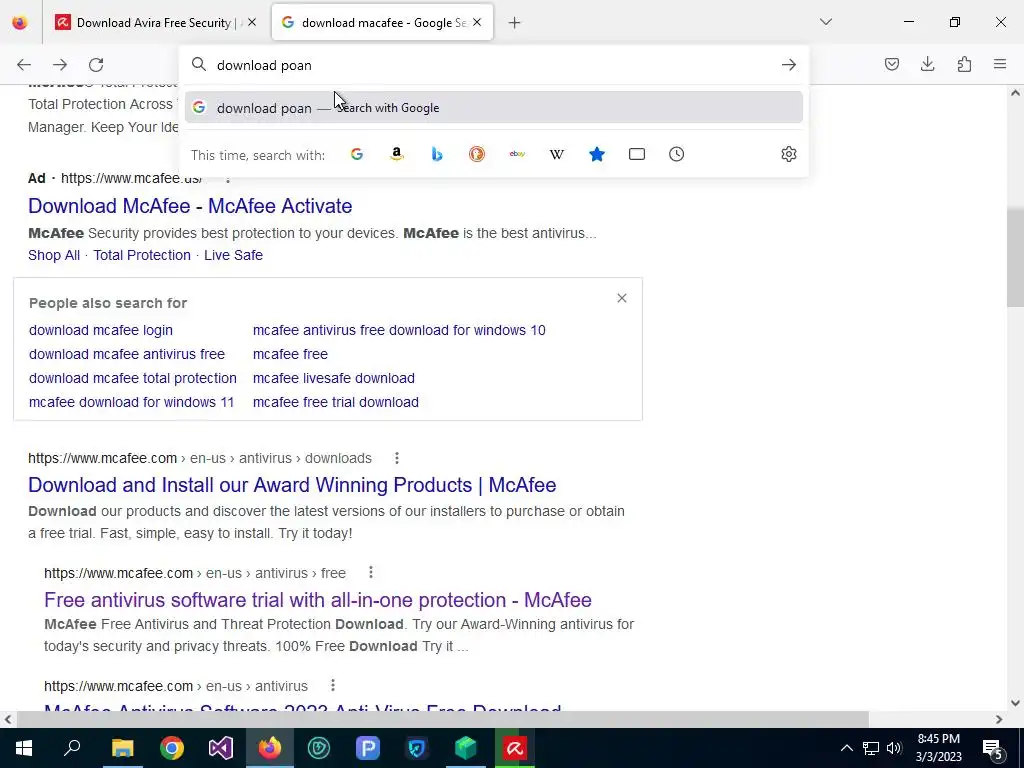
Task: List all tabs dropdown
Action: point(826,22)
